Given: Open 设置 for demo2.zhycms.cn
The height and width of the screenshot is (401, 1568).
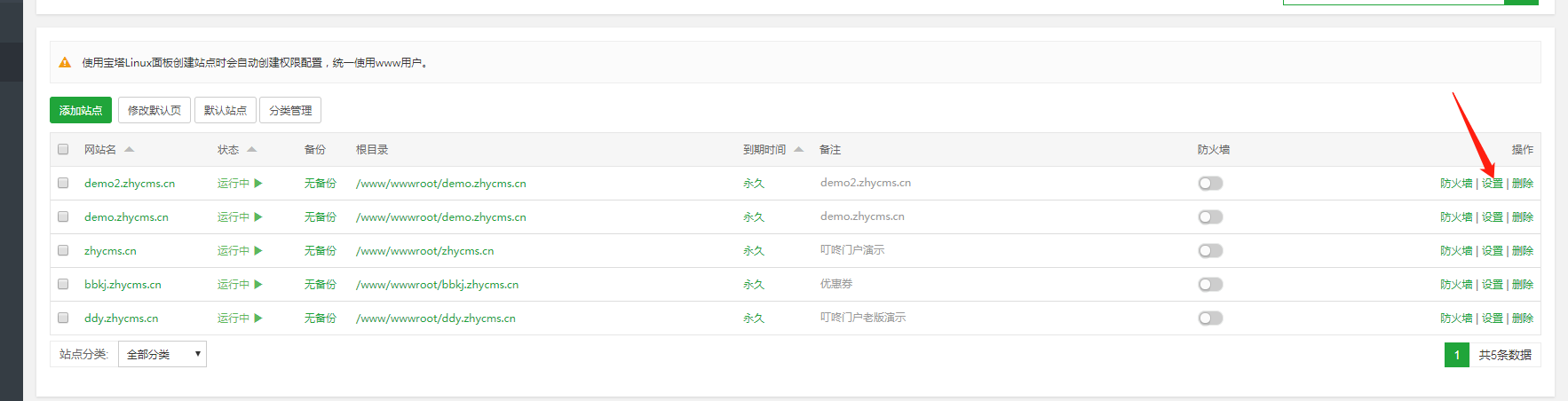Looking at the screenshot, I should 1493,184.
